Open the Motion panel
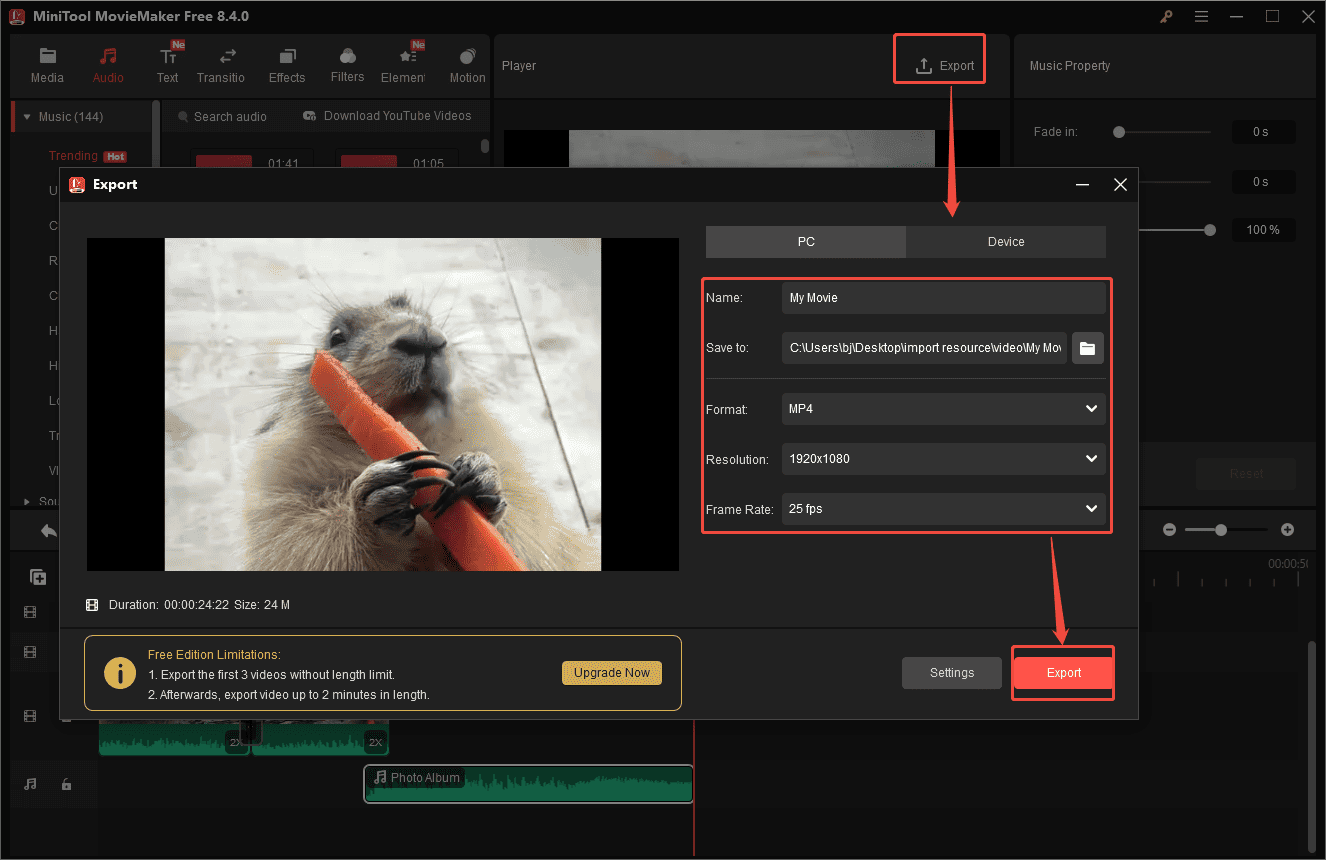 466,63
